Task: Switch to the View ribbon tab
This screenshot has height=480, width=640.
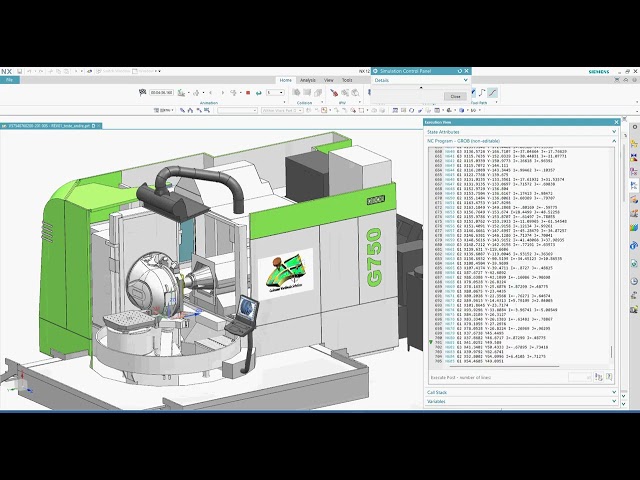Action: pos(329,80)
